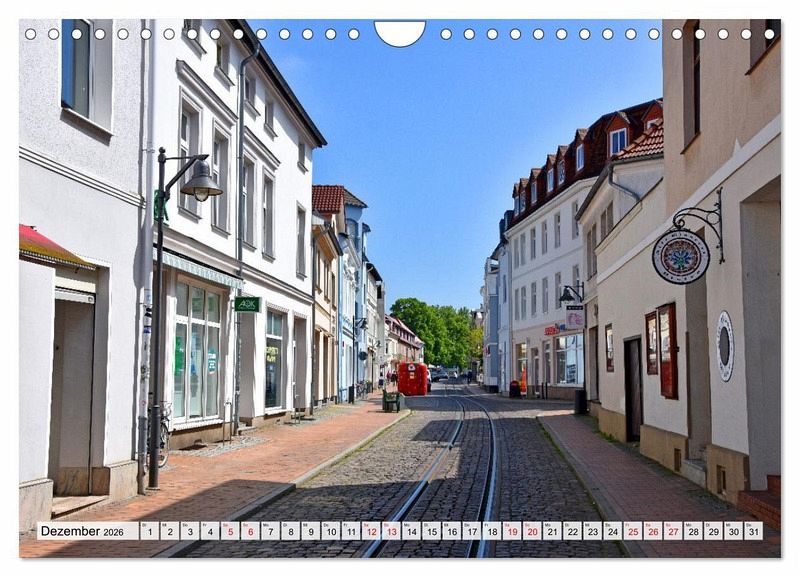
Task: Click the red notice board on right wall
Action: [667, 351]
